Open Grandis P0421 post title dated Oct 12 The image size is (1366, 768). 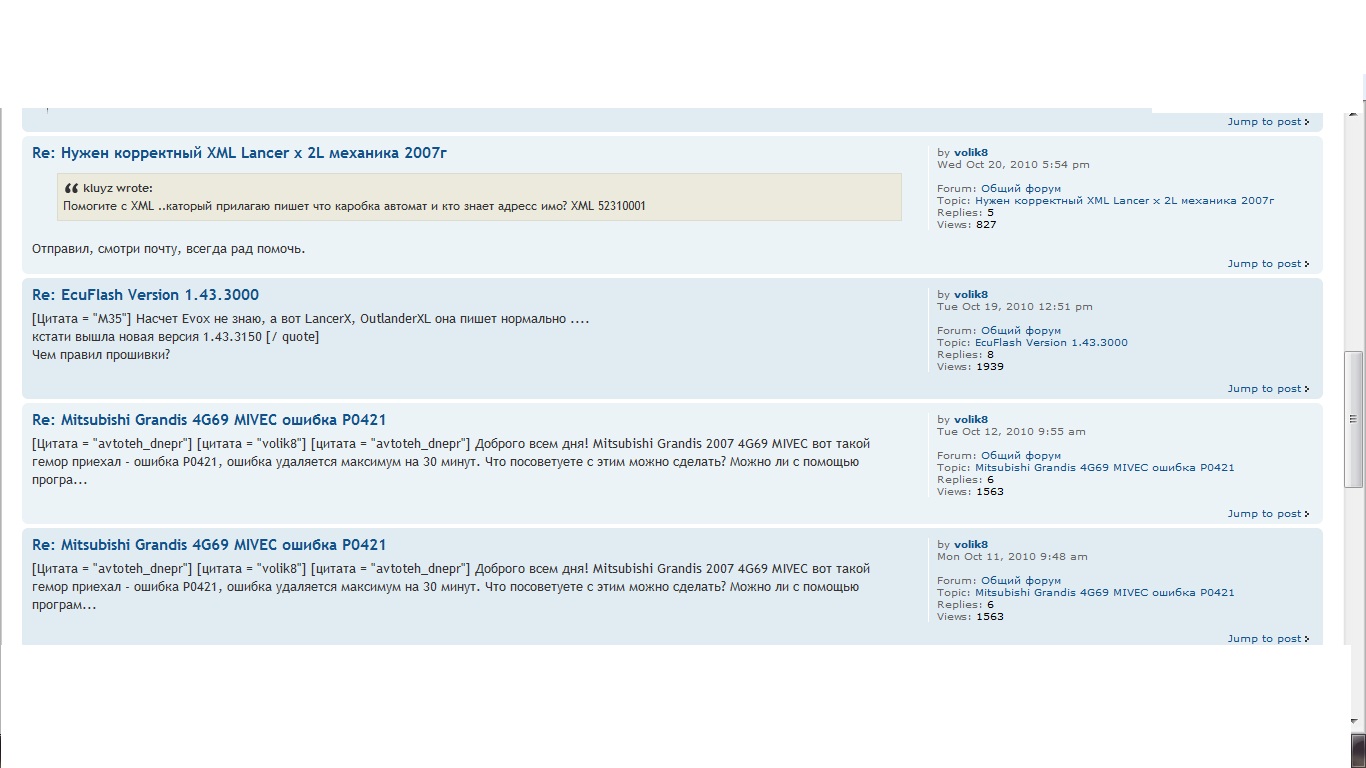pos(209,420)
